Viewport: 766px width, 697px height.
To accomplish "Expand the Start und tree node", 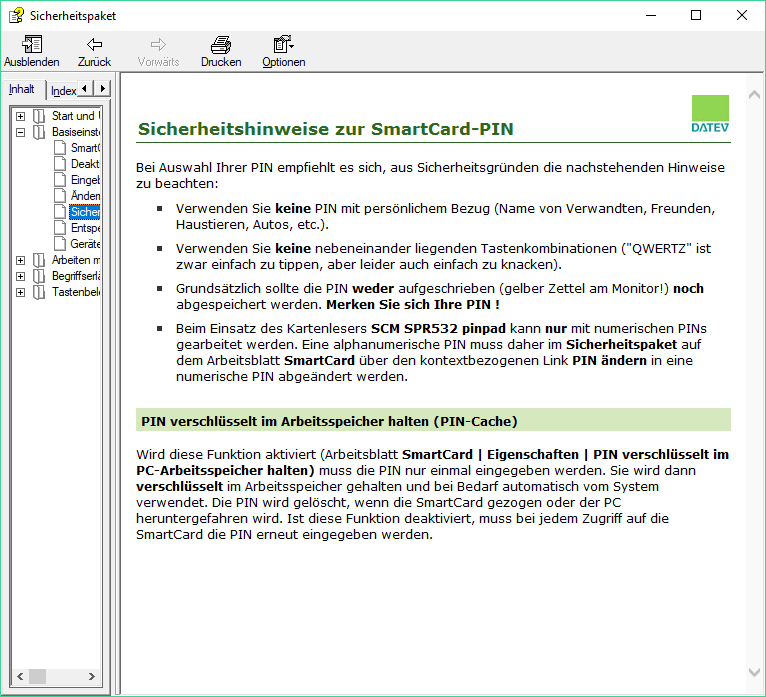I will [x=21, y=116].
